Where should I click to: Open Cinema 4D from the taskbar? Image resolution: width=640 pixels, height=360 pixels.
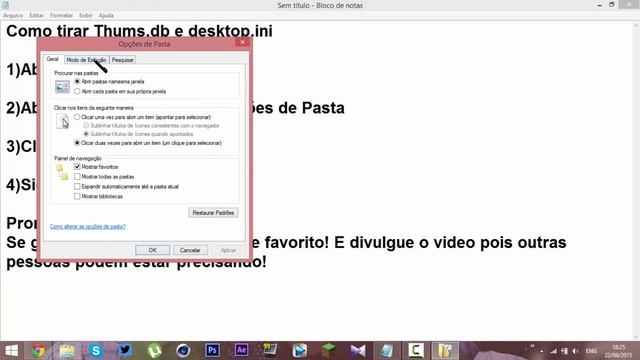click(x=183, y=351)
